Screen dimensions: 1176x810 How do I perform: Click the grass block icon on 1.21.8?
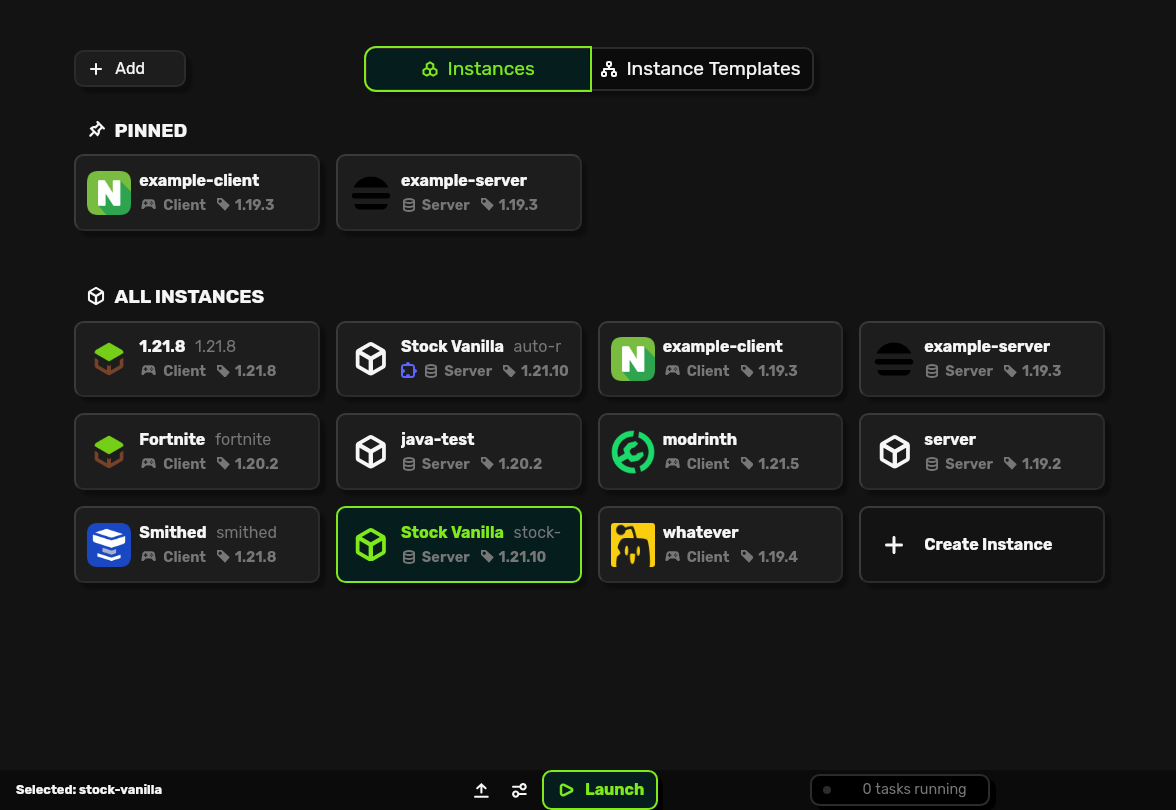point(109,358)
